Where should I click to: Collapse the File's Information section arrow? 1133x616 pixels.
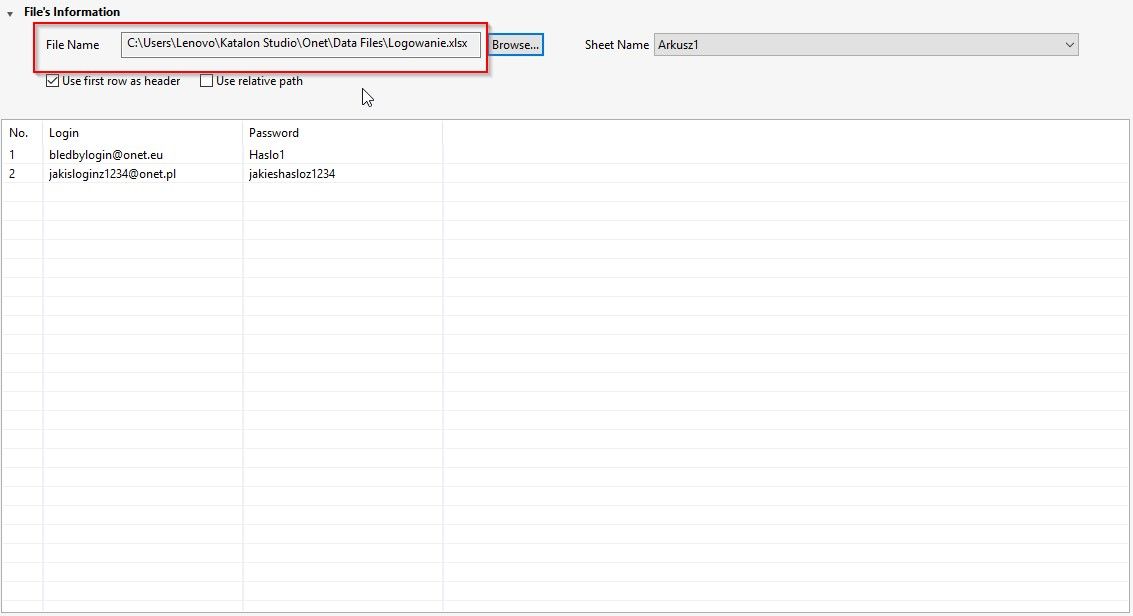10,14
